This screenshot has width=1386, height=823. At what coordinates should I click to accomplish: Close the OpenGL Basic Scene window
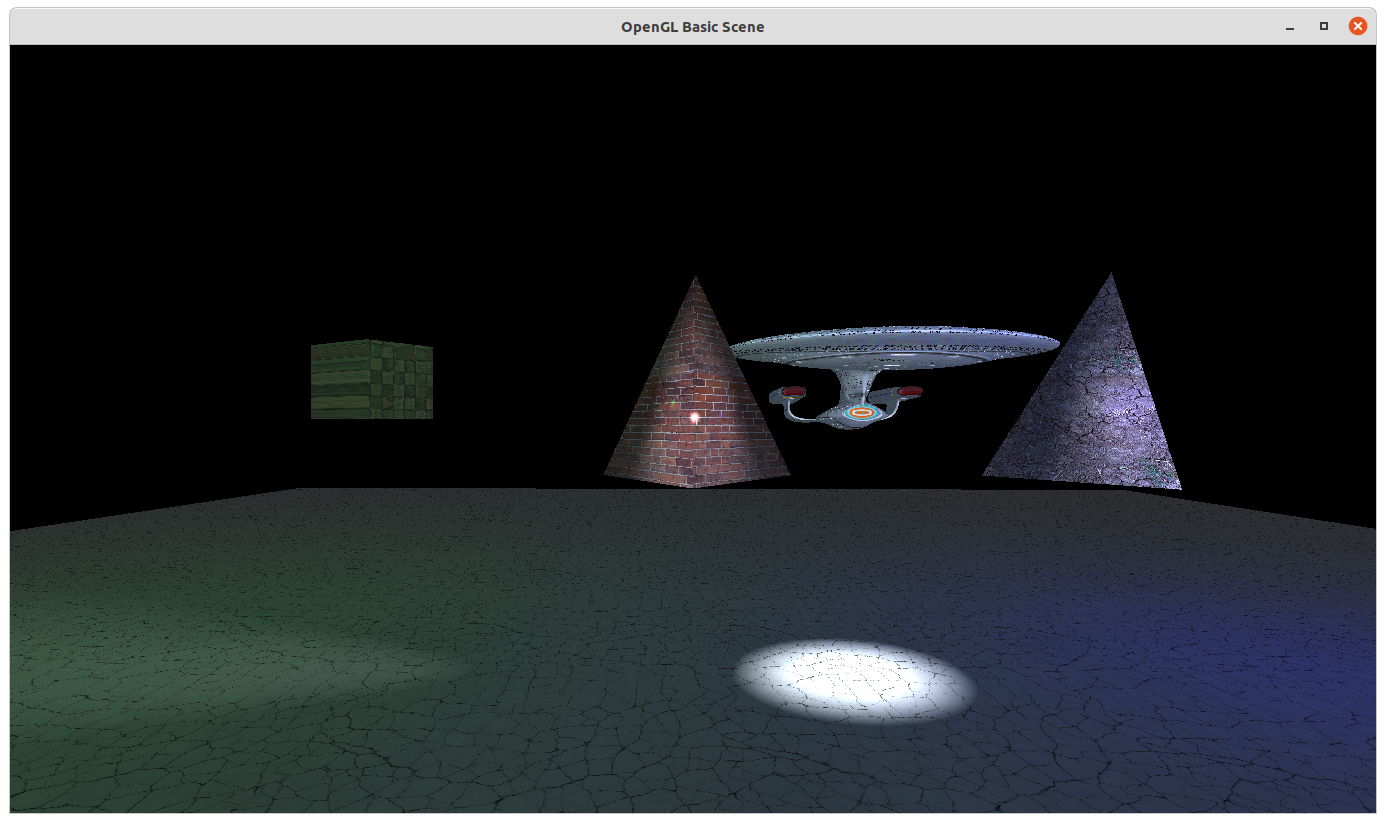tap(1357, 27)
